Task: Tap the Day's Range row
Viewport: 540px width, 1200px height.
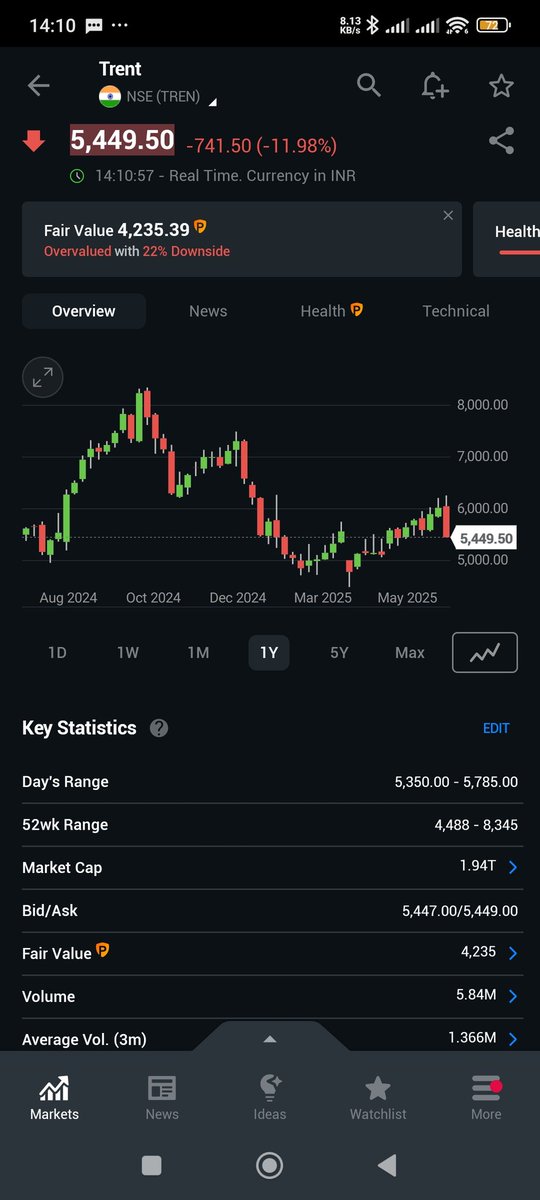Action: point(270,782)
